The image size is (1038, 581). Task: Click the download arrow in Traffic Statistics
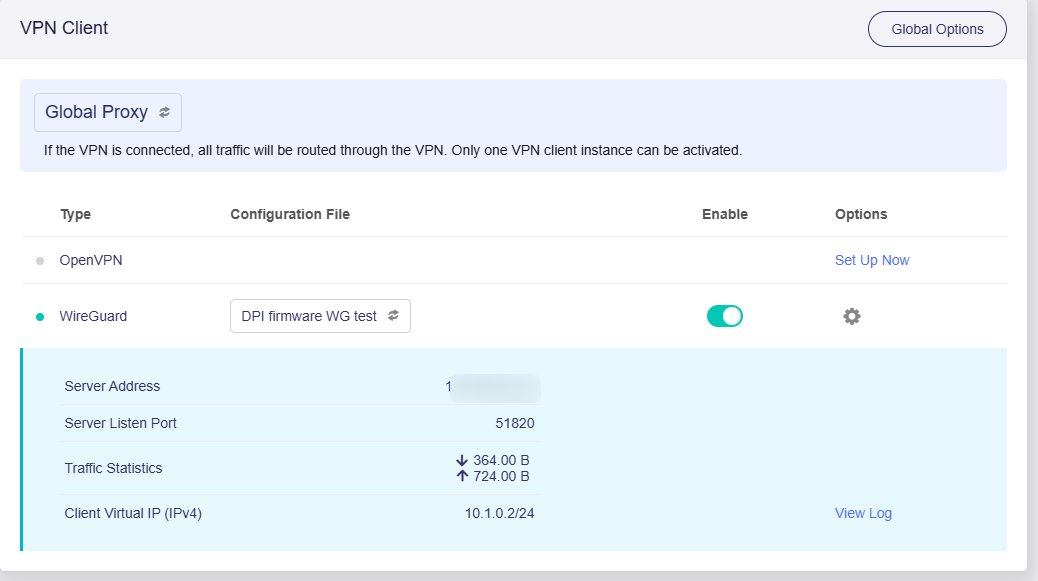pyautogui.click(x=462, y=460)
